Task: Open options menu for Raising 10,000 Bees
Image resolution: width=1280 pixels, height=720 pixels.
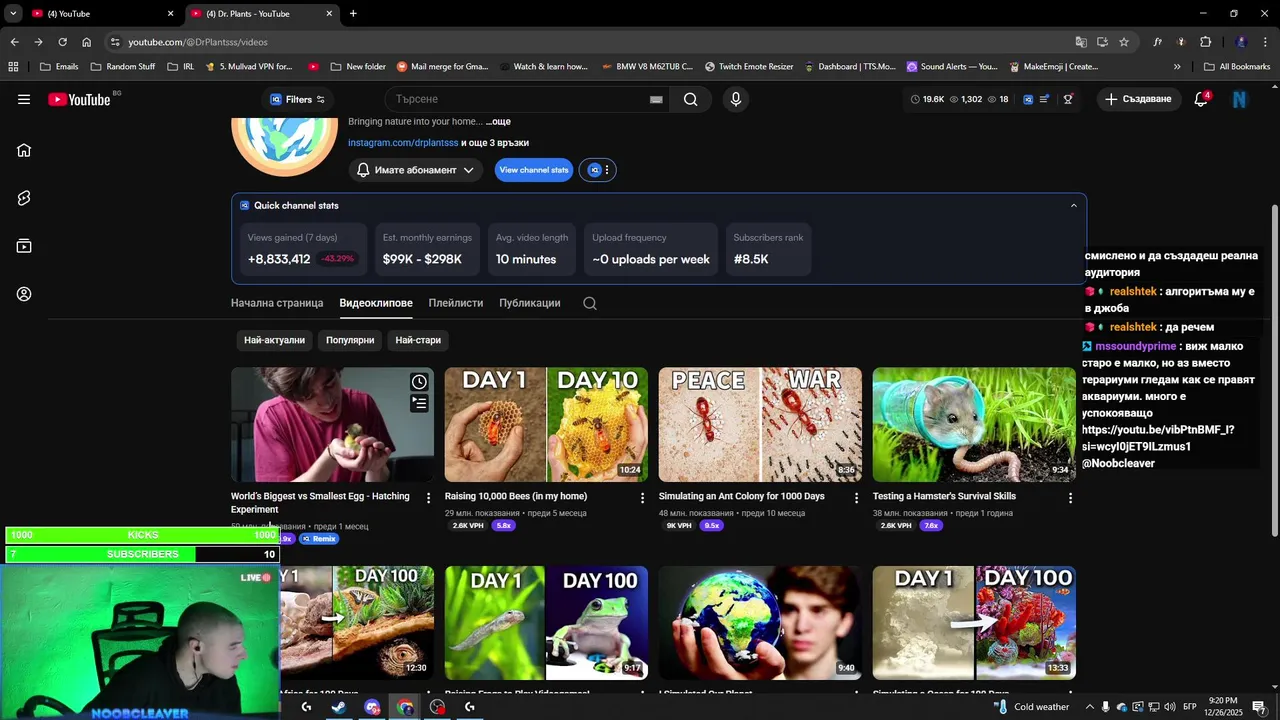Action: [x=643, y=497]
